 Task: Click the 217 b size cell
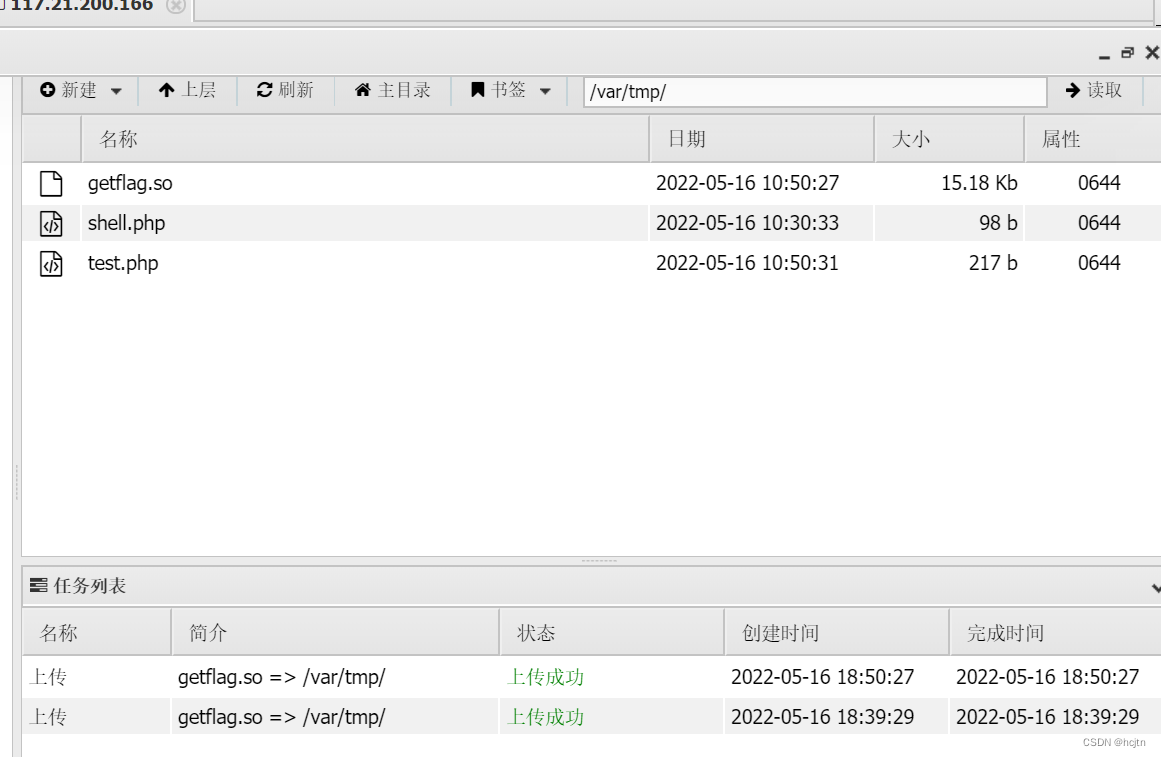point(993,263)
